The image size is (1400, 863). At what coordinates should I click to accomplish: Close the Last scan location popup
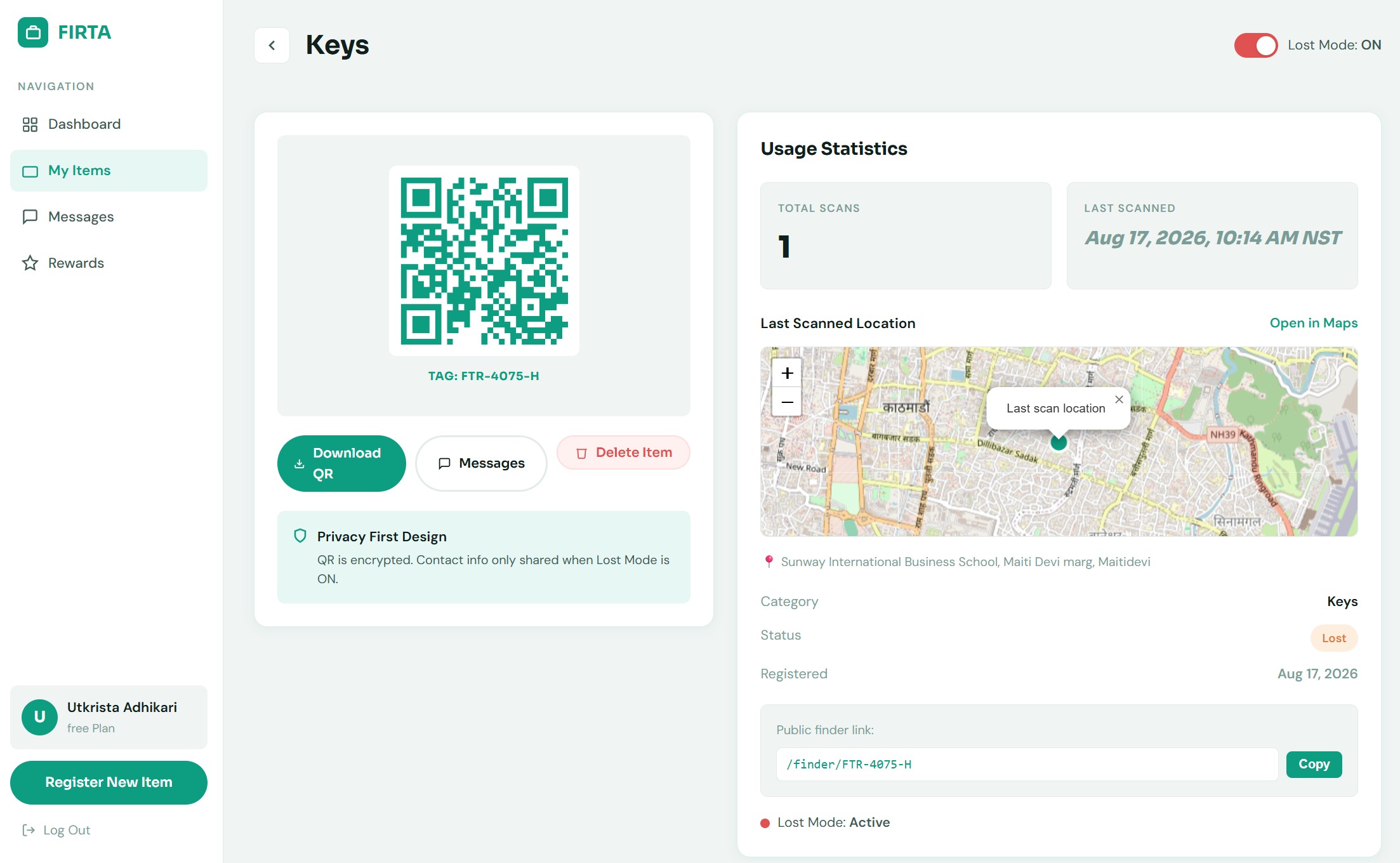(x=1119, y=399)
